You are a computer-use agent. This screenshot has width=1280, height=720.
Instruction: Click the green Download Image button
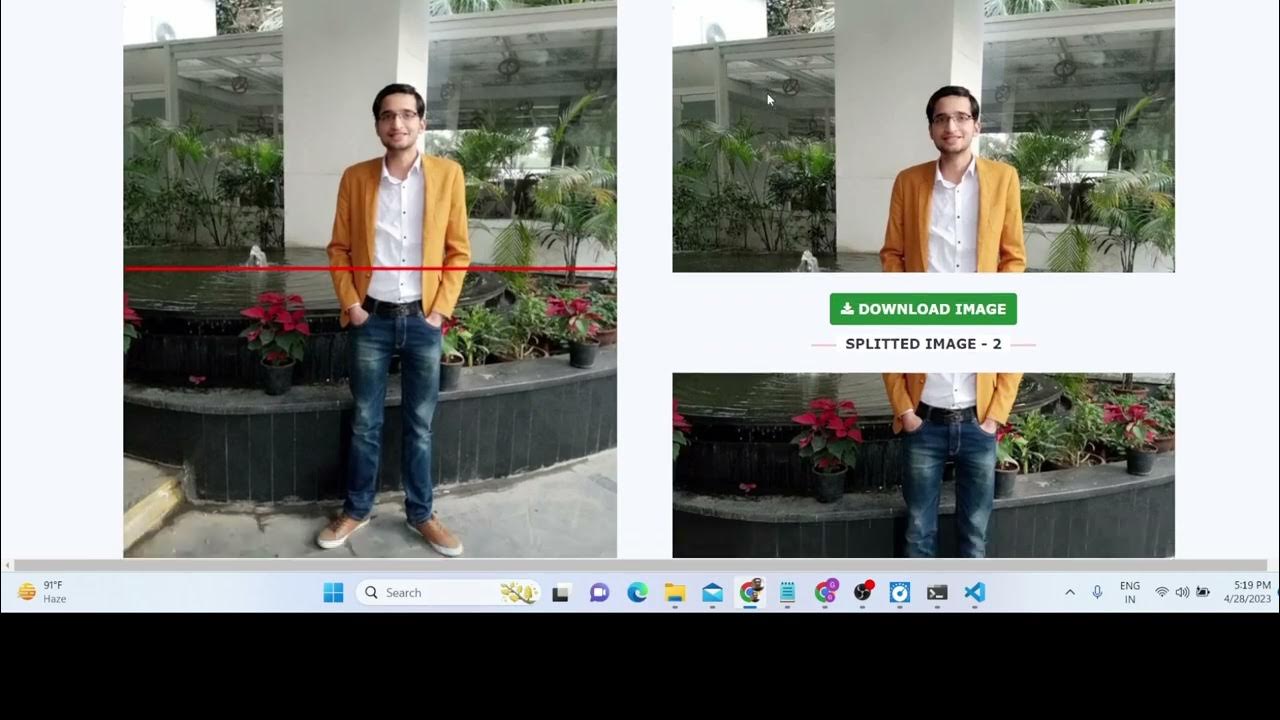(923, 309)
